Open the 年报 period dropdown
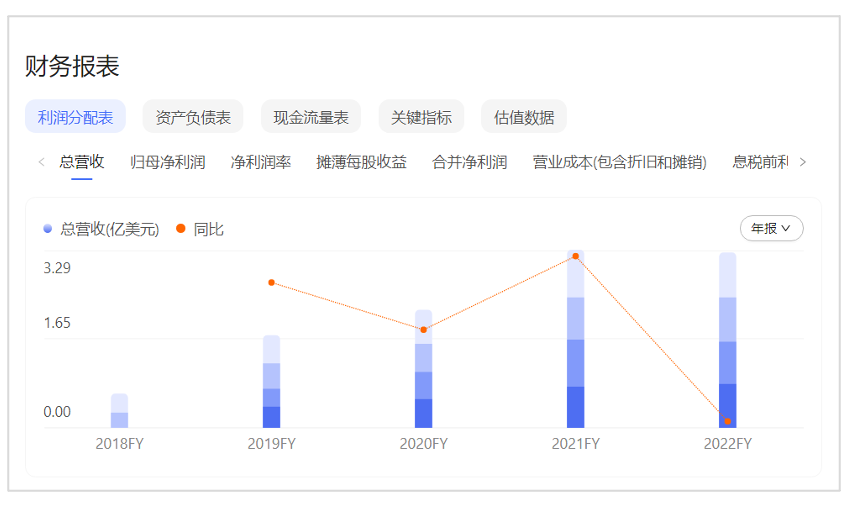Screen dimensions: 855x514 coord(771,228)
